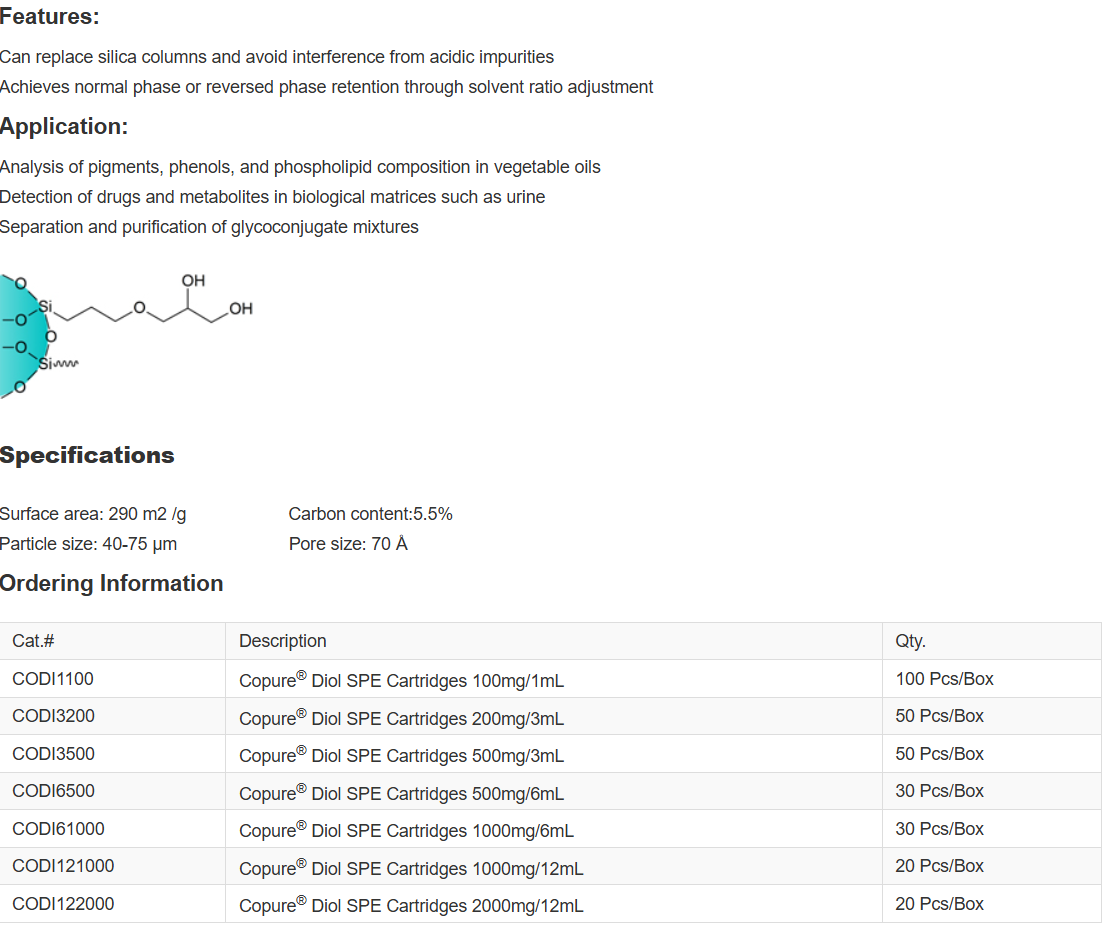1105x928 pixels.
Task: Select catalog number CODI122000
Action: (63, 904)
